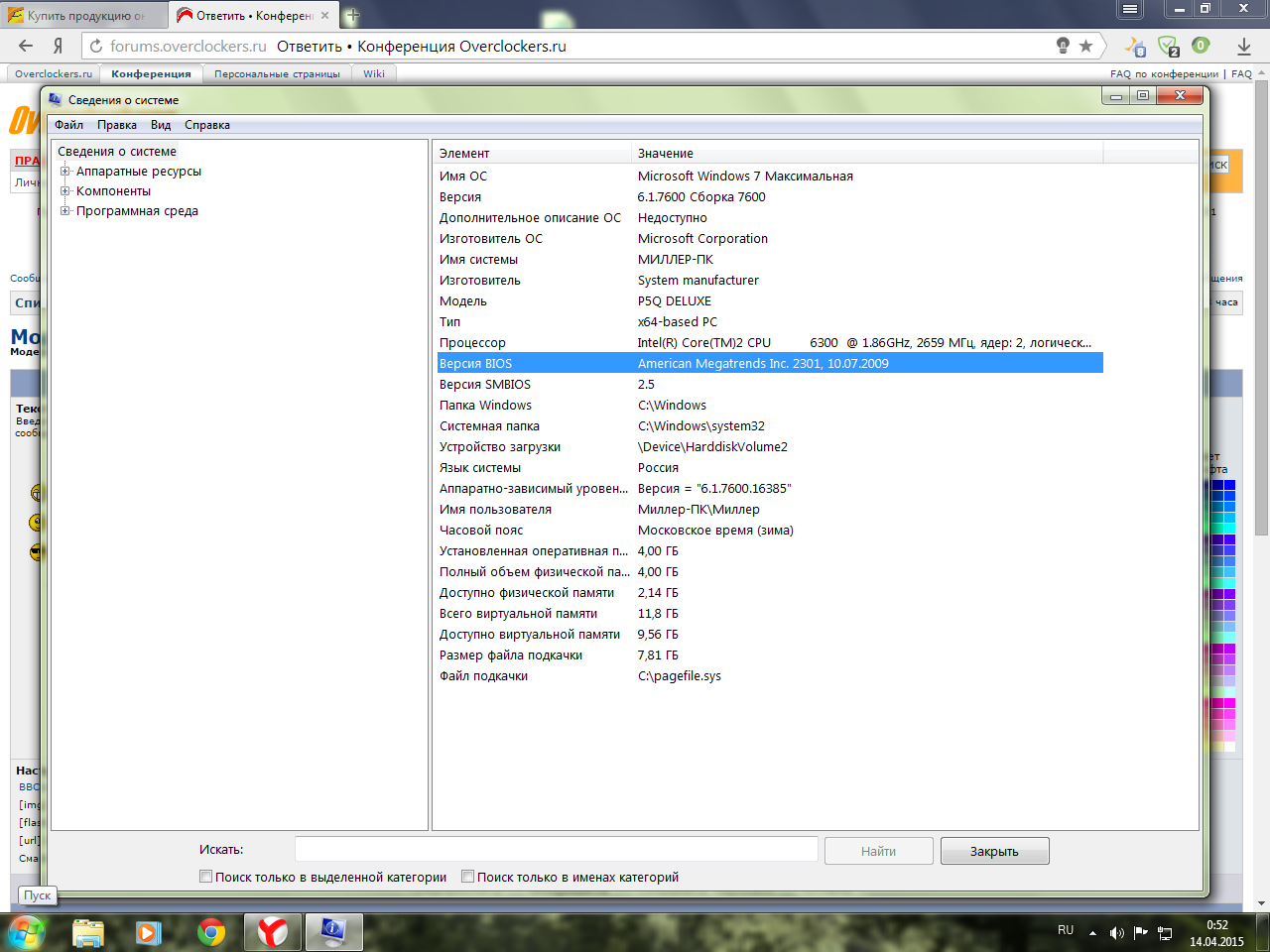Close the 'Ответить • Конферен' browser tab
This screenshot has width=1270, height=952.
[324, 15]
